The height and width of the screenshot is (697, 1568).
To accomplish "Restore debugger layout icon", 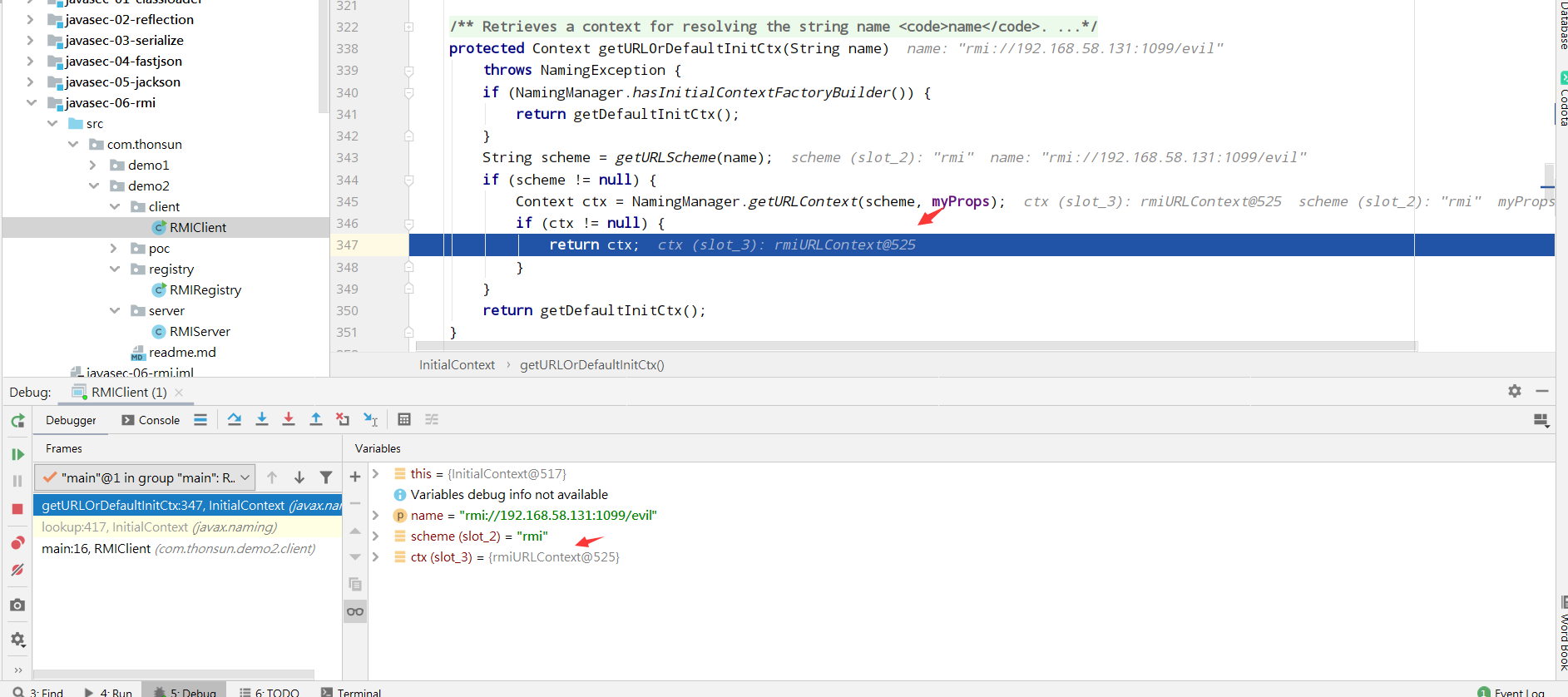I will [1541, 421].
